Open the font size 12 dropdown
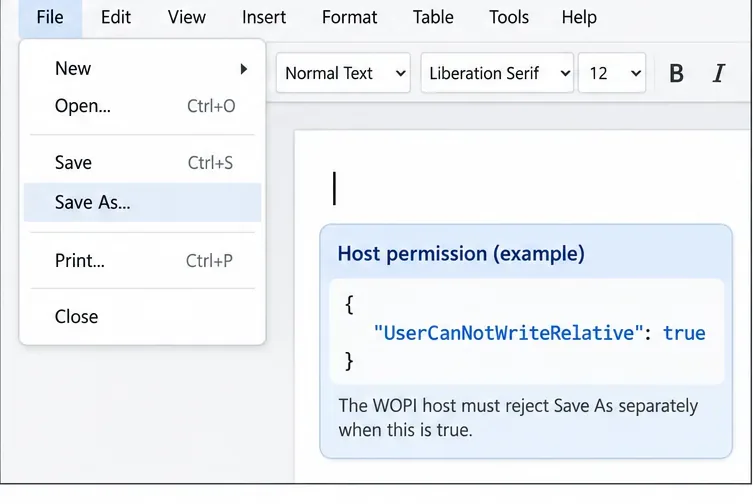 (x=612, y=73)
